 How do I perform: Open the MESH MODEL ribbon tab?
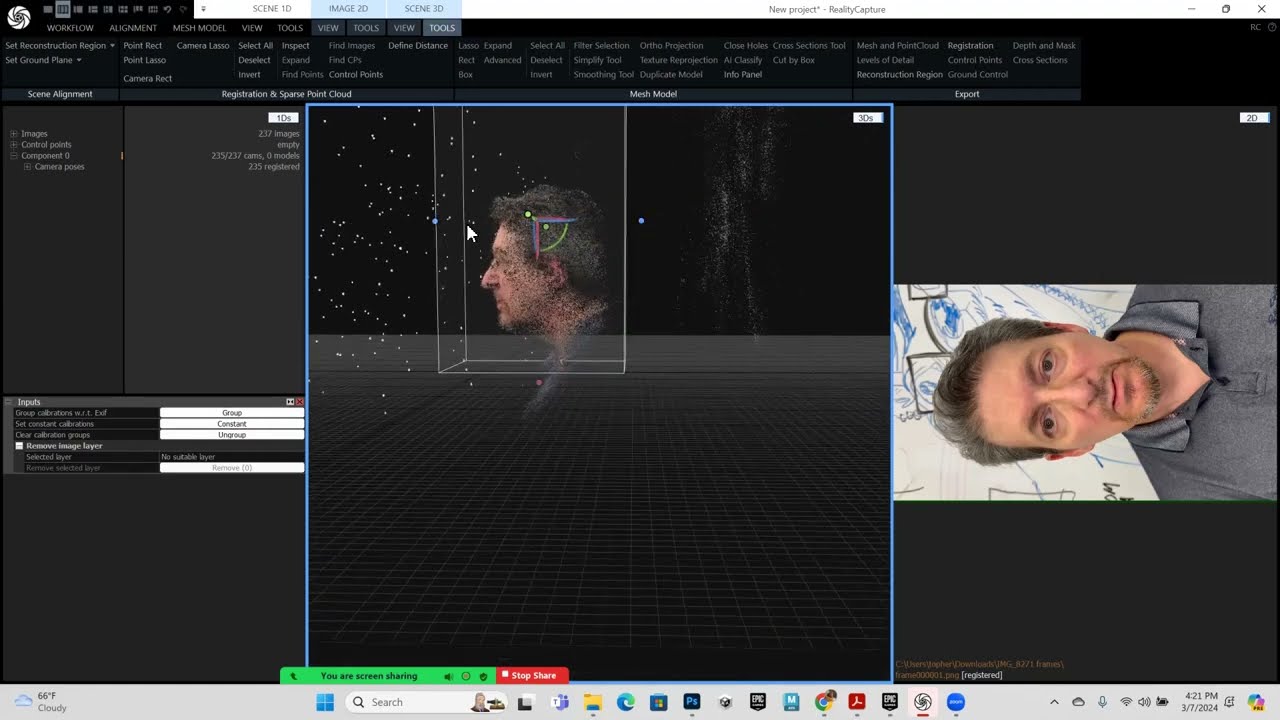[199, 28]
